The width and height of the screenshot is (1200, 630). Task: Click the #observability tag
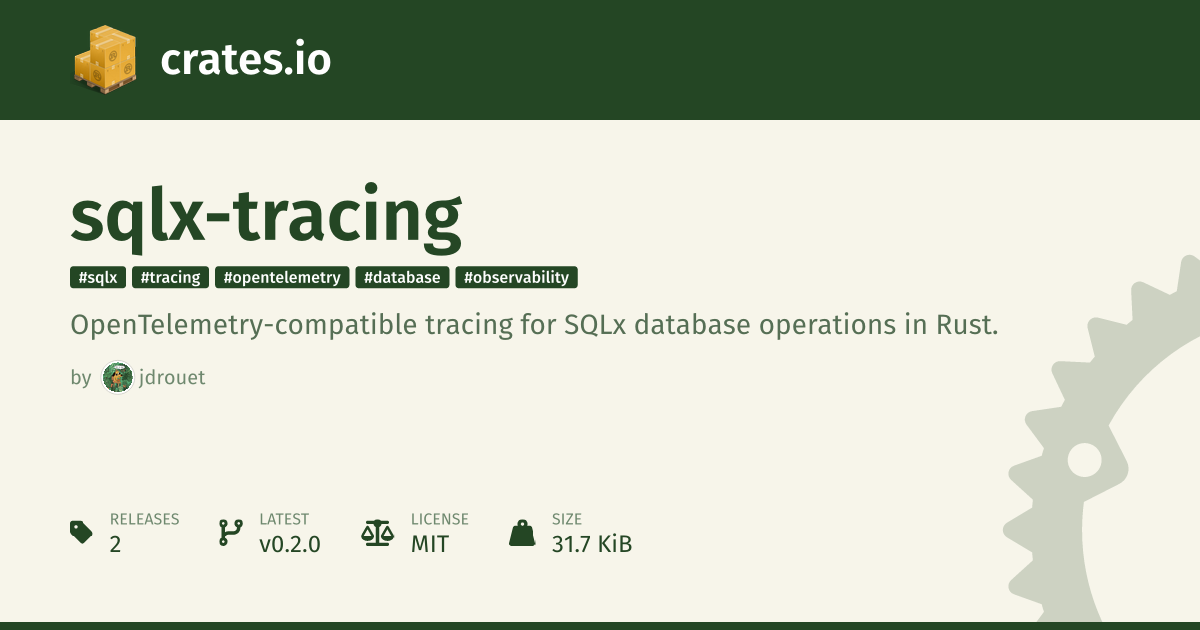pyautogui.click(x=516, y=278)
